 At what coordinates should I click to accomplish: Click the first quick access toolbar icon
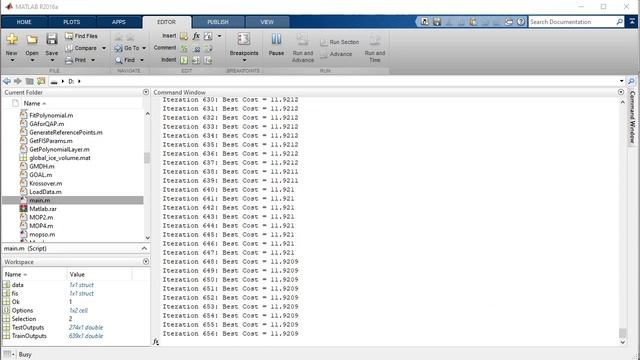(425, 22)
